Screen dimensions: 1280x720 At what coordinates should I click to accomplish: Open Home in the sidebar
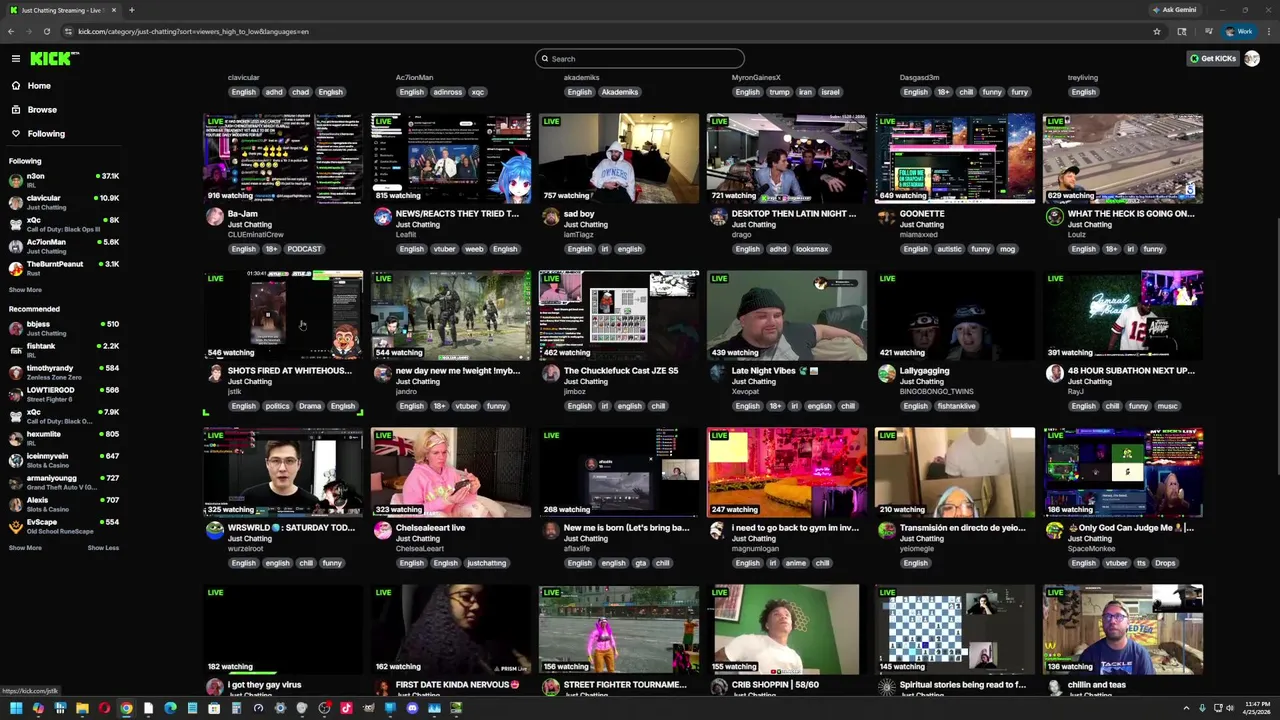click(39, 86)
